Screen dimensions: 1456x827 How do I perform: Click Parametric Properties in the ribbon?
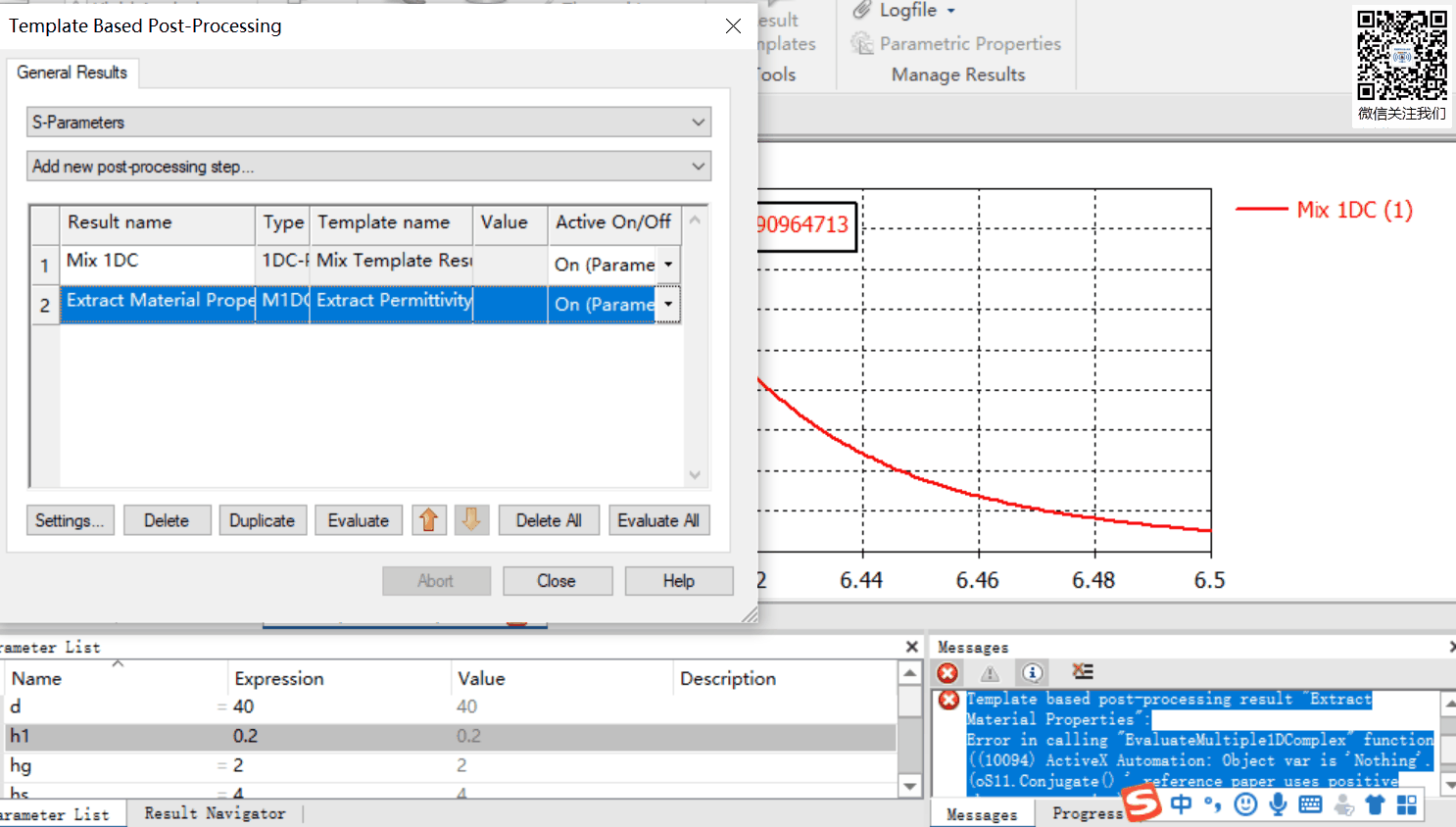pyautogui.click(x=970, y=43)
